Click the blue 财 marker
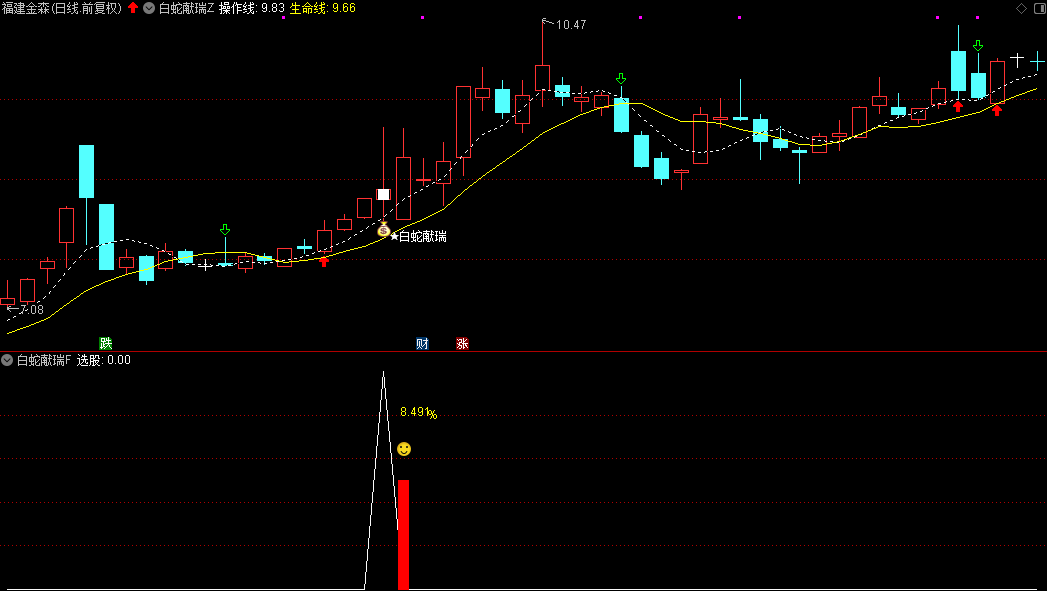 [422, 343]
